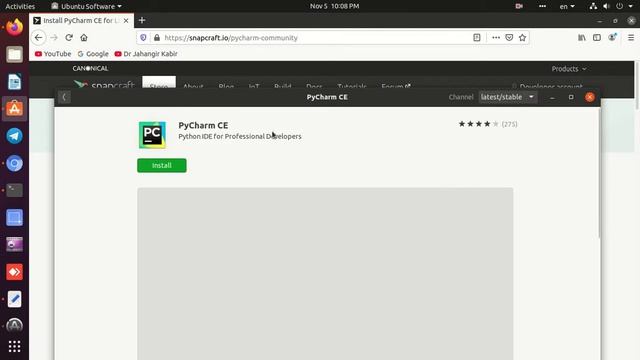Show Firefox sidebars
640x360 pixels.
[597, 38]
